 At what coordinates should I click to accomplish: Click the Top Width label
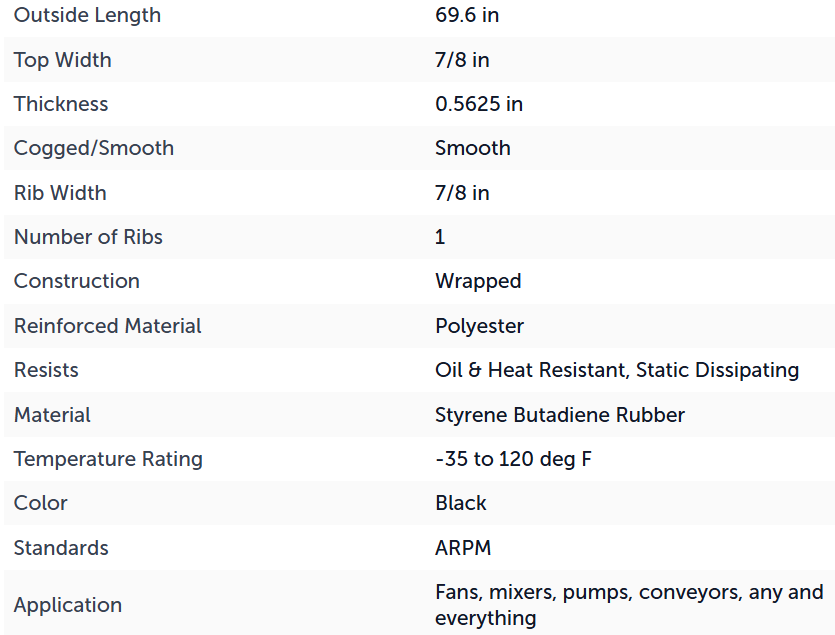click(63, 60)
